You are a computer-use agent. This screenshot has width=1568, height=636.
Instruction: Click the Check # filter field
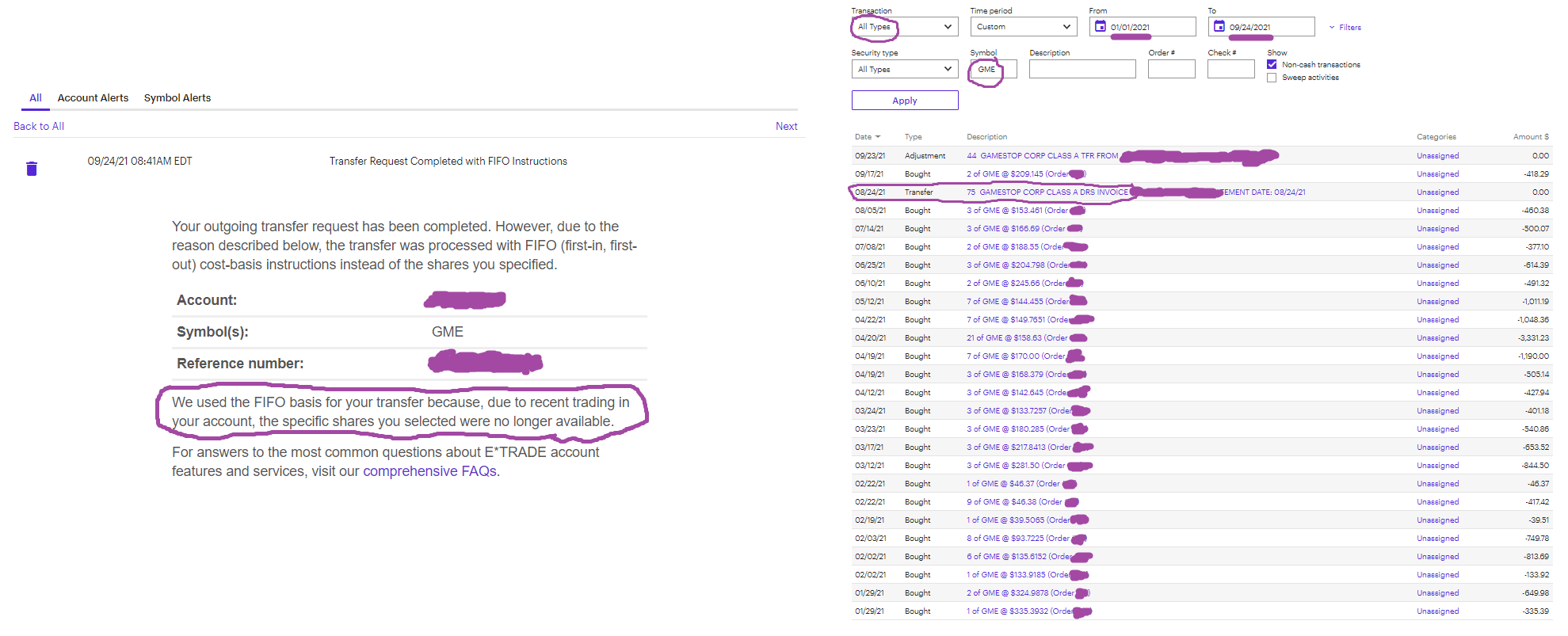(x=1231, y=69)
